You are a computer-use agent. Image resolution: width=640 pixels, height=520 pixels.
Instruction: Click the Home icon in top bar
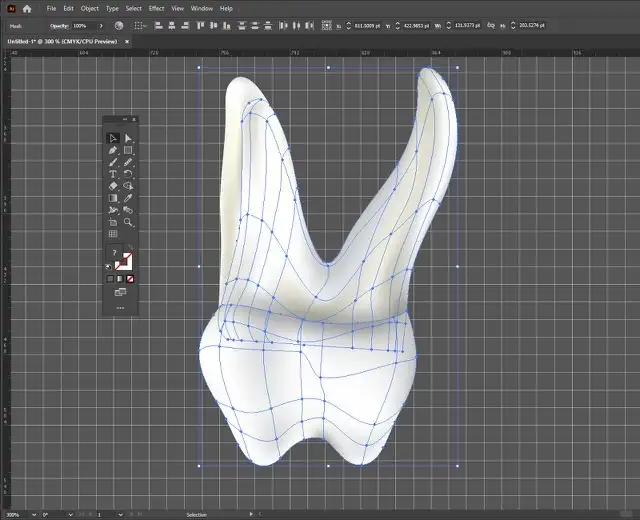pyautogui.click(x=27, y=8)
